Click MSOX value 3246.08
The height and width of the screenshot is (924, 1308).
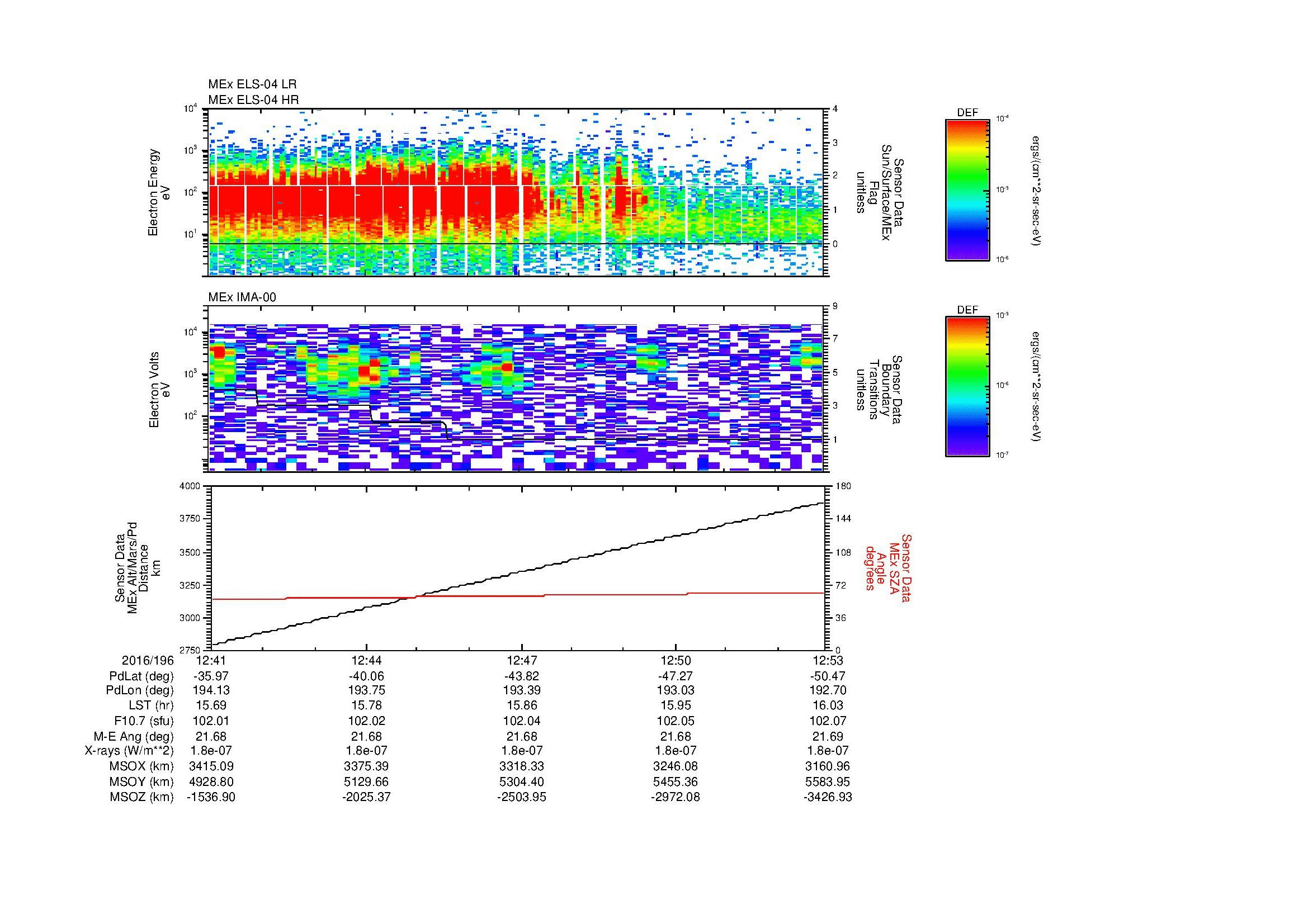tap(676, 766)
